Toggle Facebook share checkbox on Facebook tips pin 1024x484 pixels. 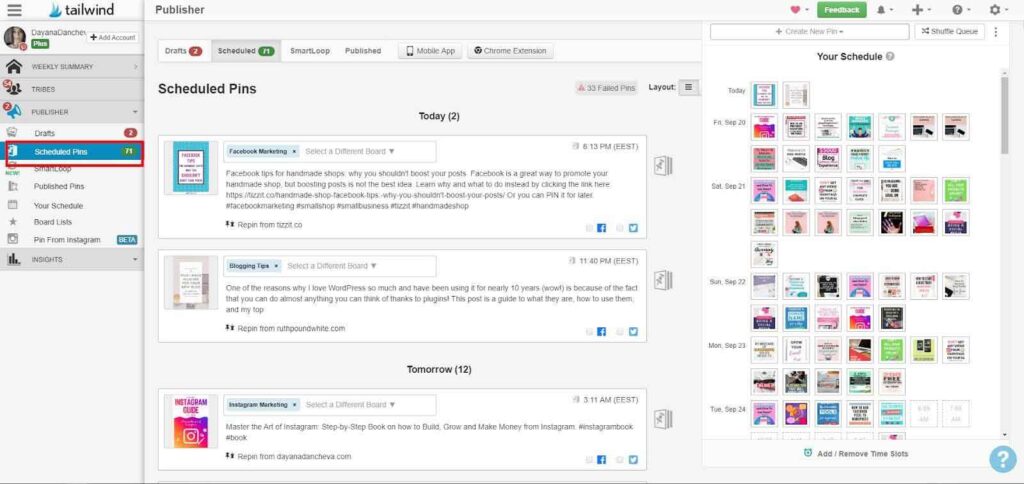(x=589, y=228)
